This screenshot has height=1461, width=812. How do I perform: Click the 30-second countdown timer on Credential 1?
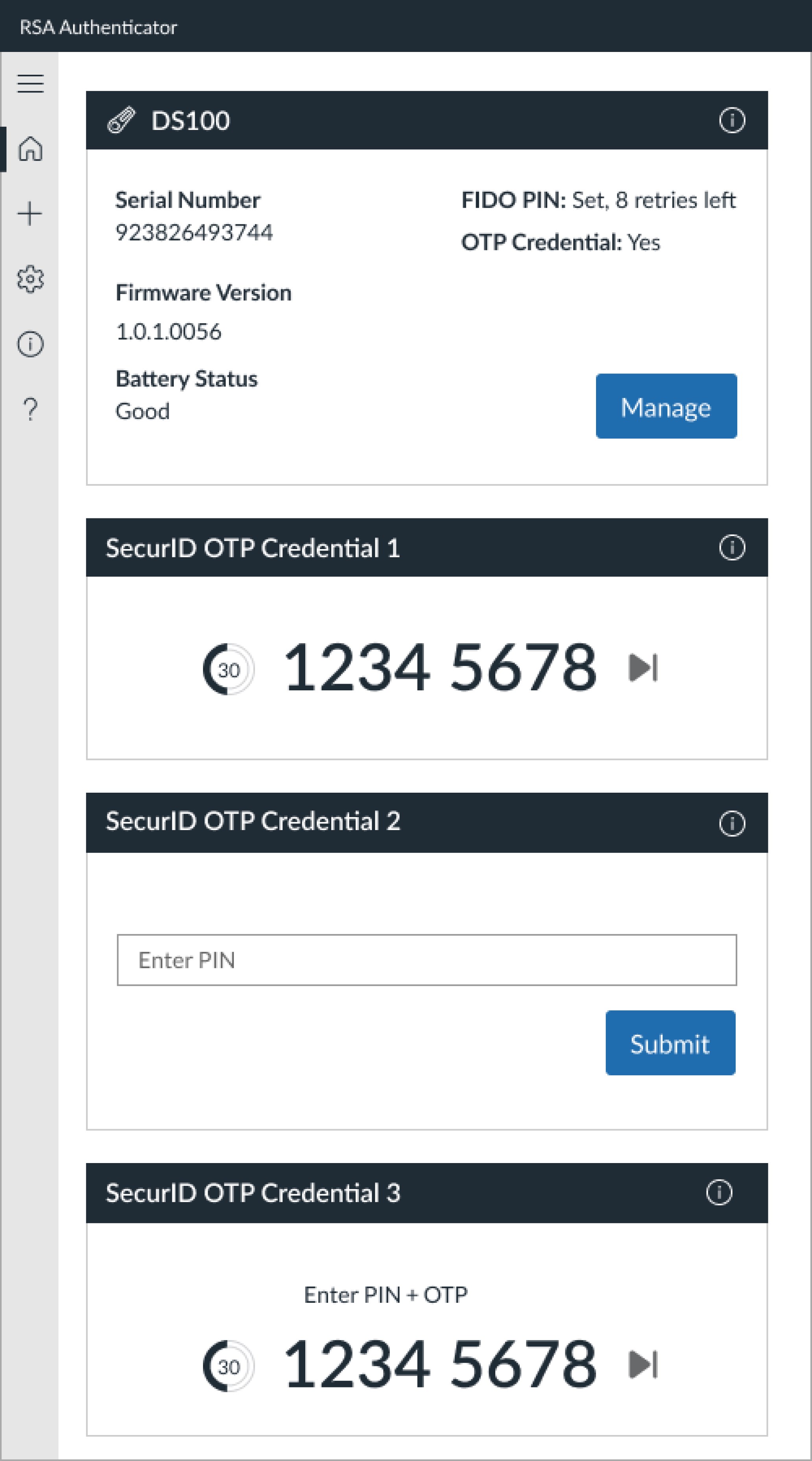click(x=229, y=669)
